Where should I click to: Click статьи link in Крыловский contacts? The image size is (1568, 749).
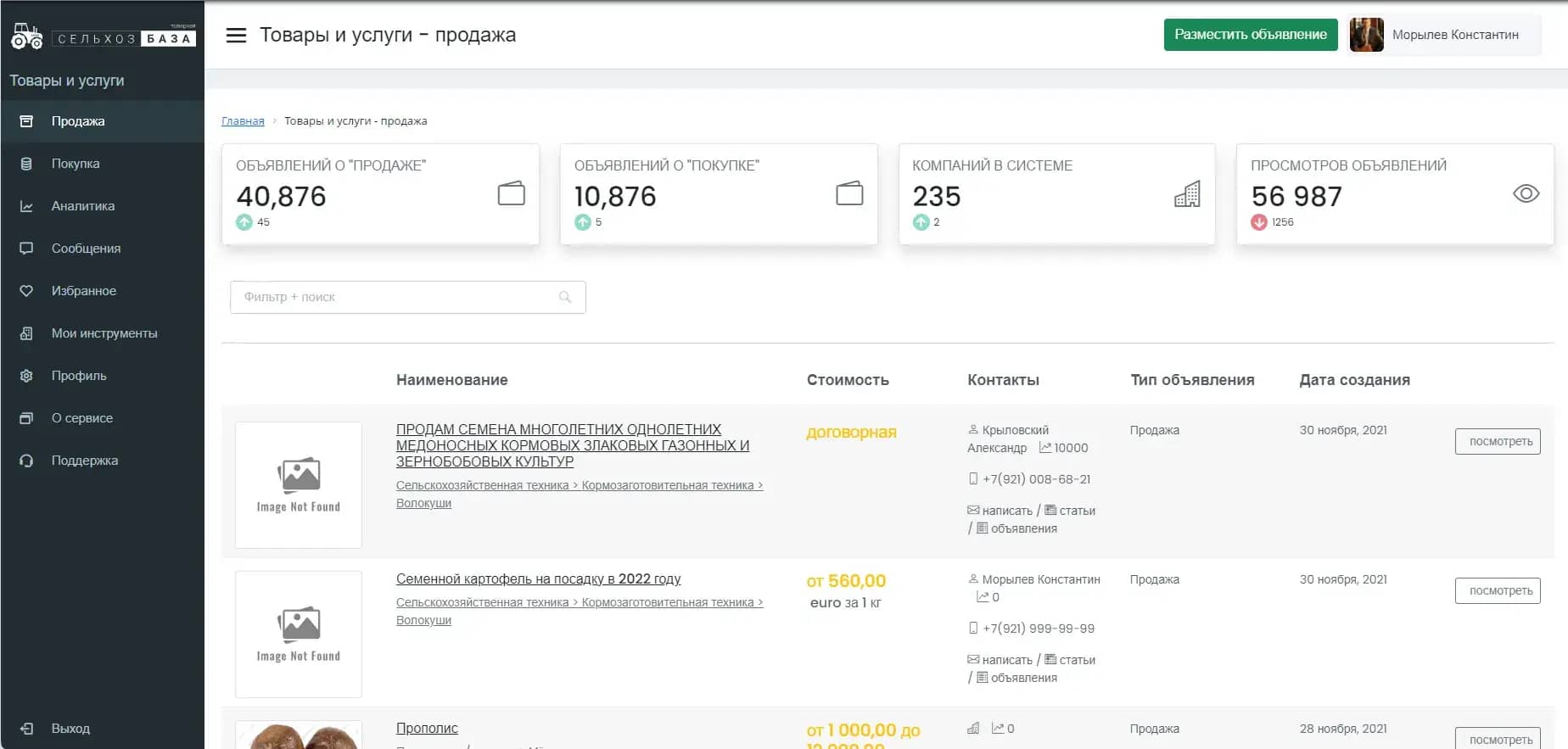[1077, 511]
